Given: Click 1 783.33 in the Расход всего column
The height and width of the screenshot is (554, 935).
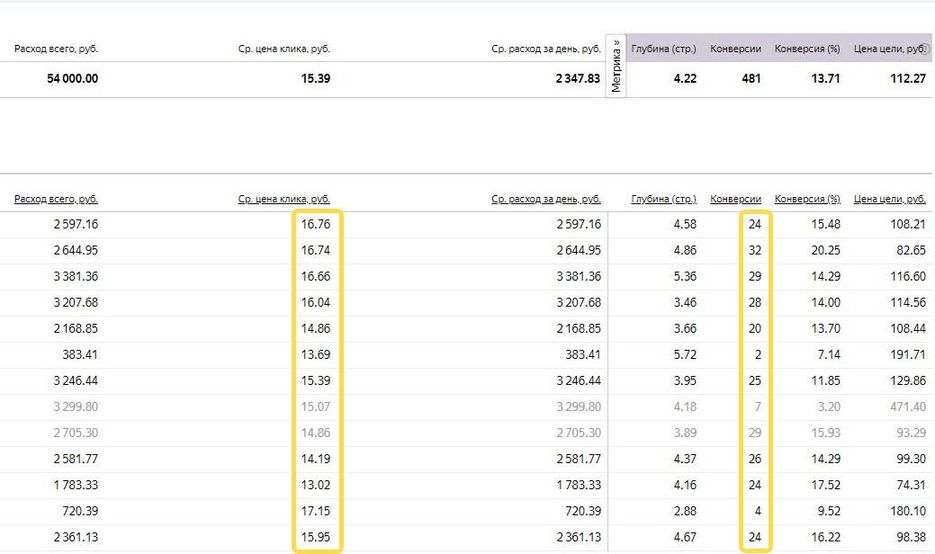Looking at the screenshot, I should (x=76, y=485).
